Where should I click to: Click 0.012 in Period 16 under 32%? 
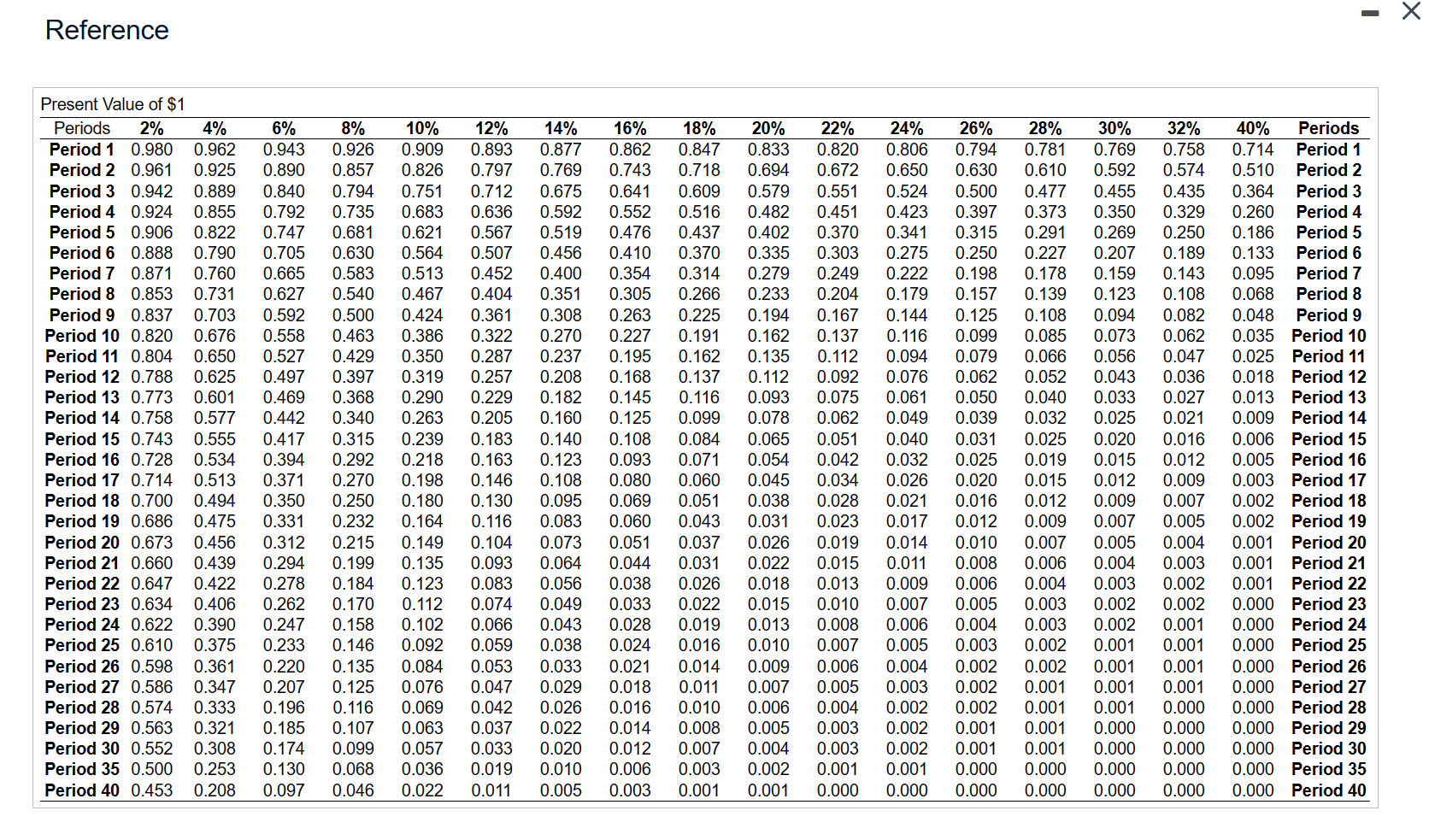pos(1184,460)
